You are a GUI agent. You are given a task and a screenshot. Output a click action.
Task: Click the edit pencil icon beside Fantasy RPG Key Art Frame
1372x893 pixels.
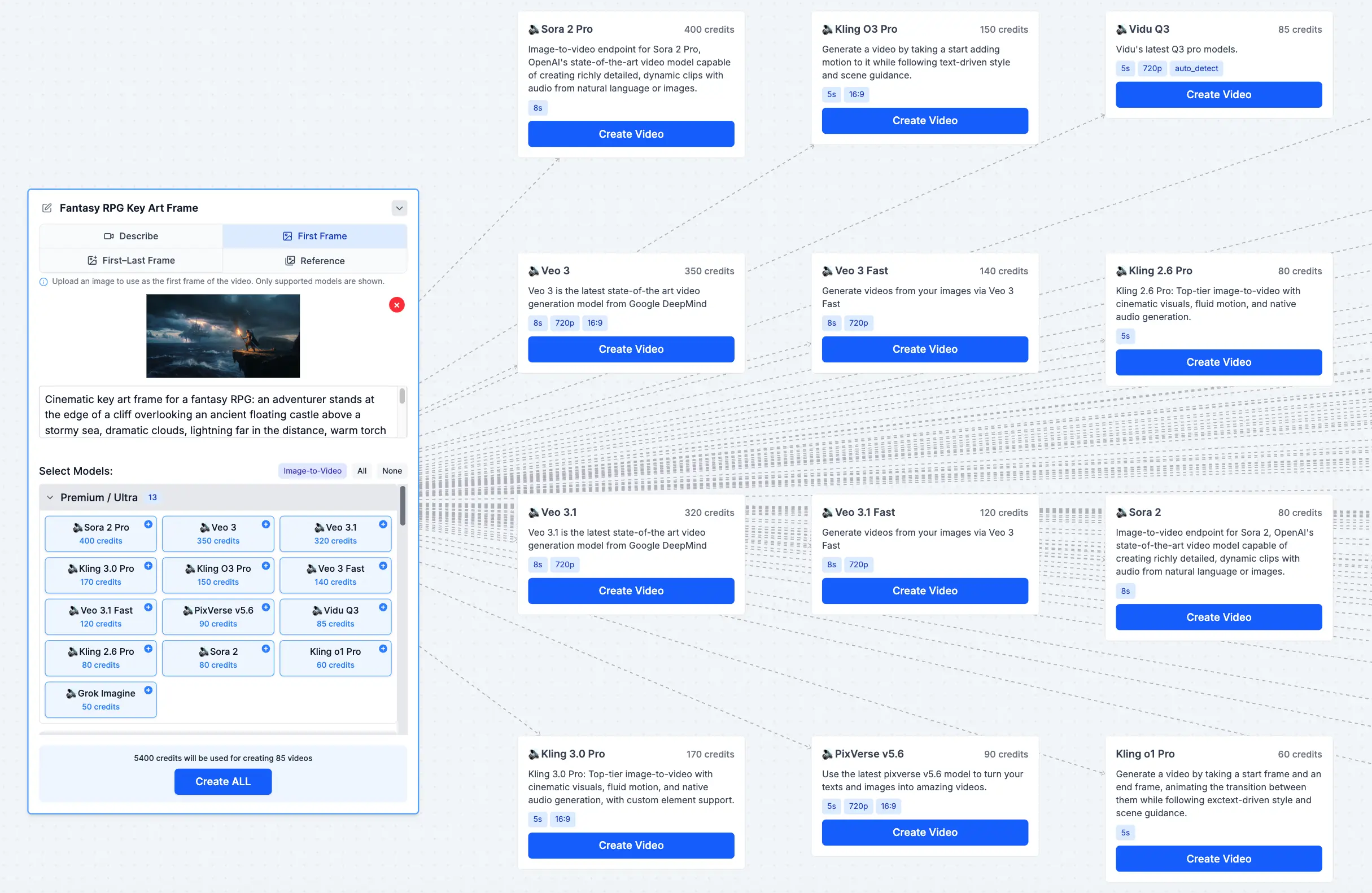[47, 208]
